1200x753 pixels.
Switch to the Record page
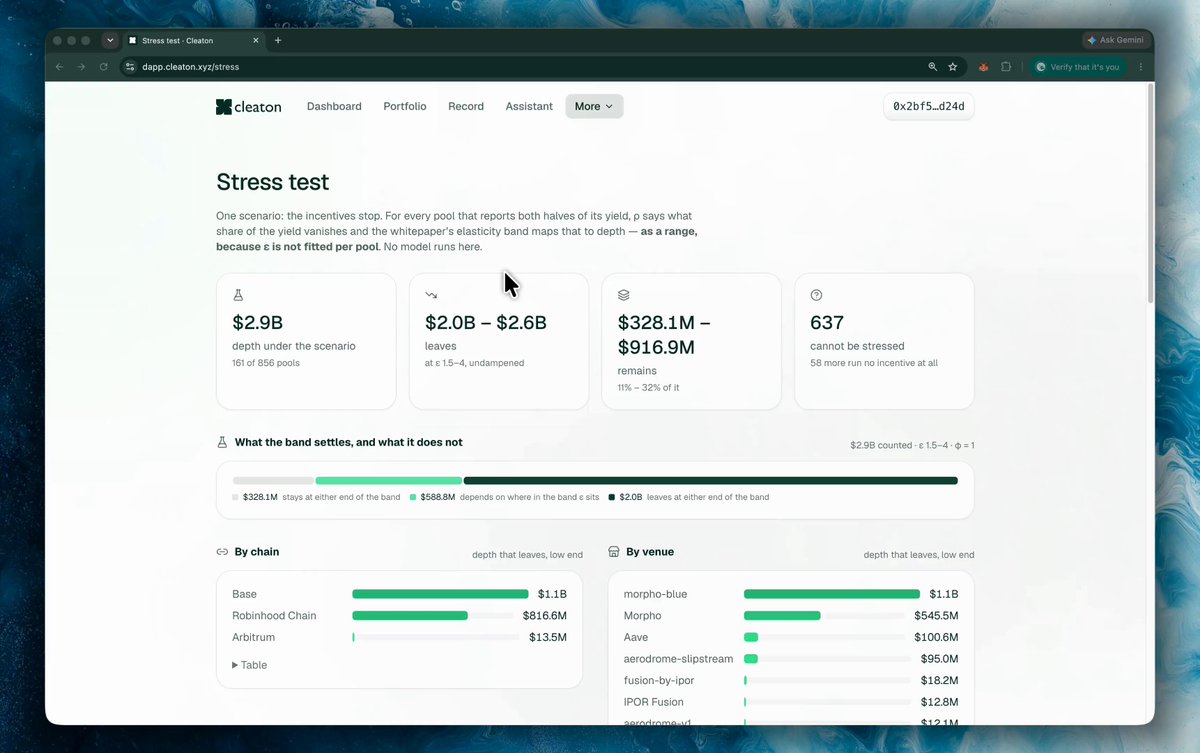click(466, 106)
